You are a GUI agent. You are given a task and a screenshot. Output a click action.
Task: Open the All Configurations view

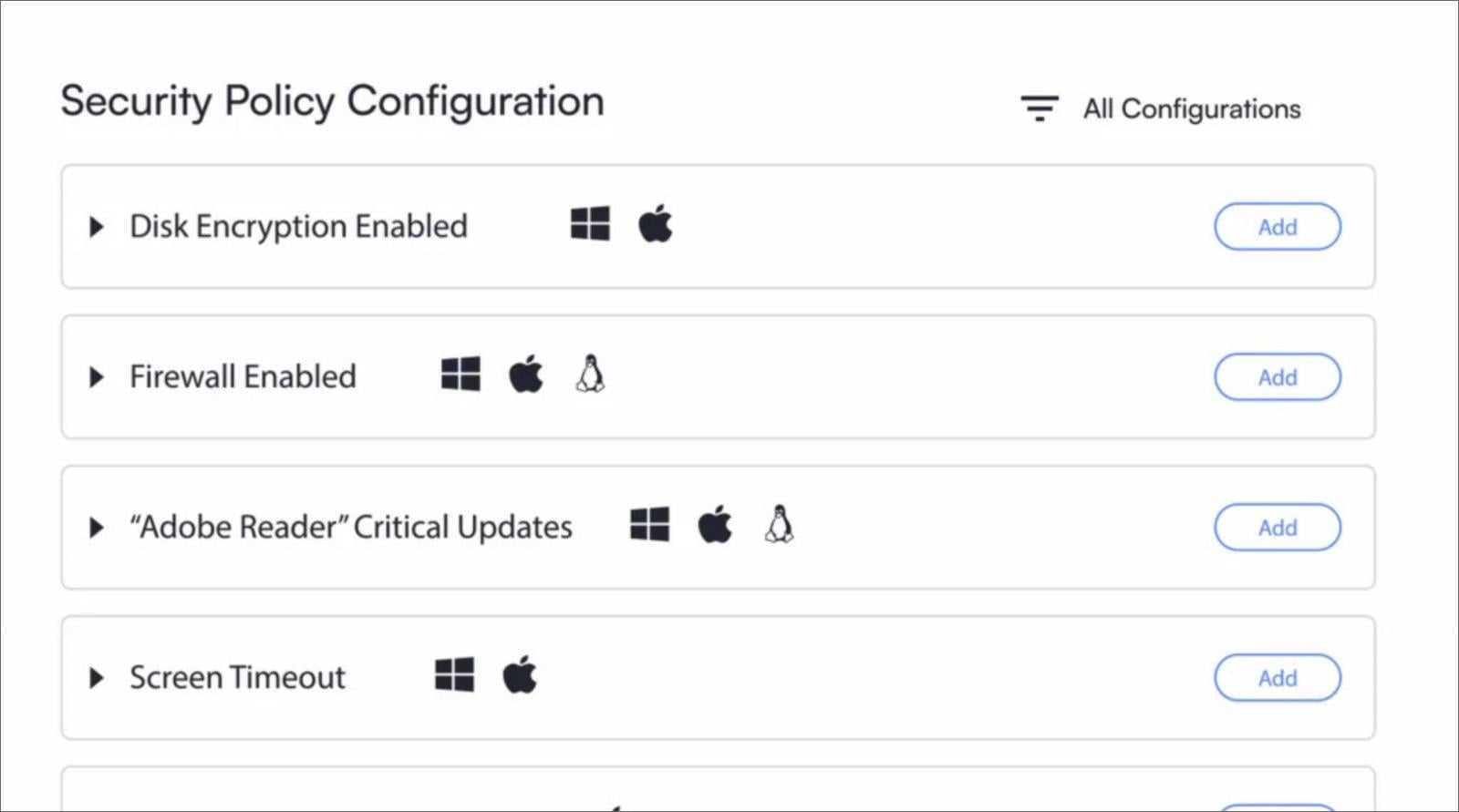[1191, 109]
